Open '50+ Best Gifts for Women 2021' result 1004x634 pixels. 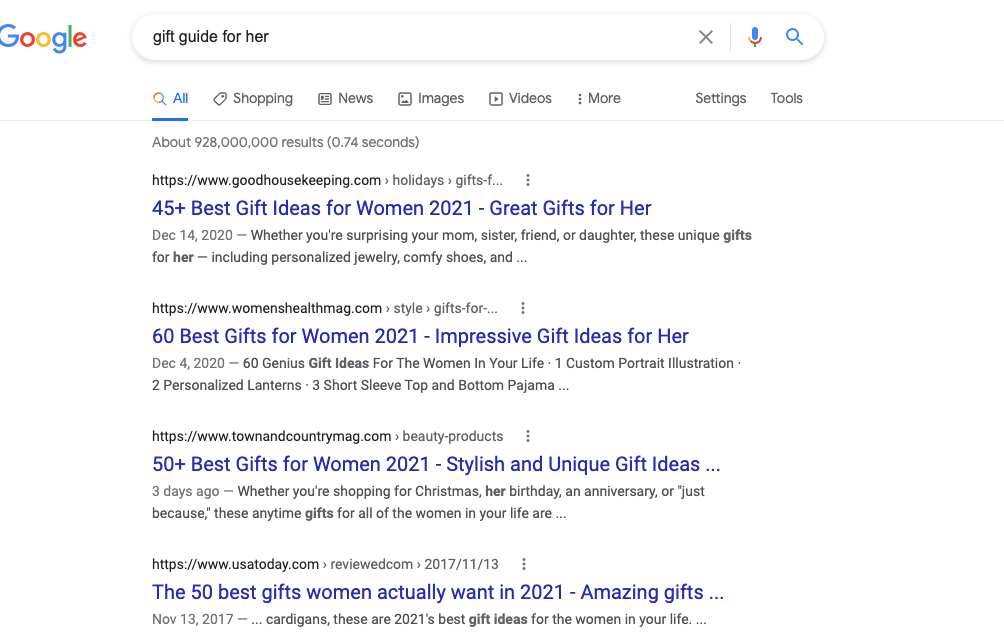click(x=436, y=464)
